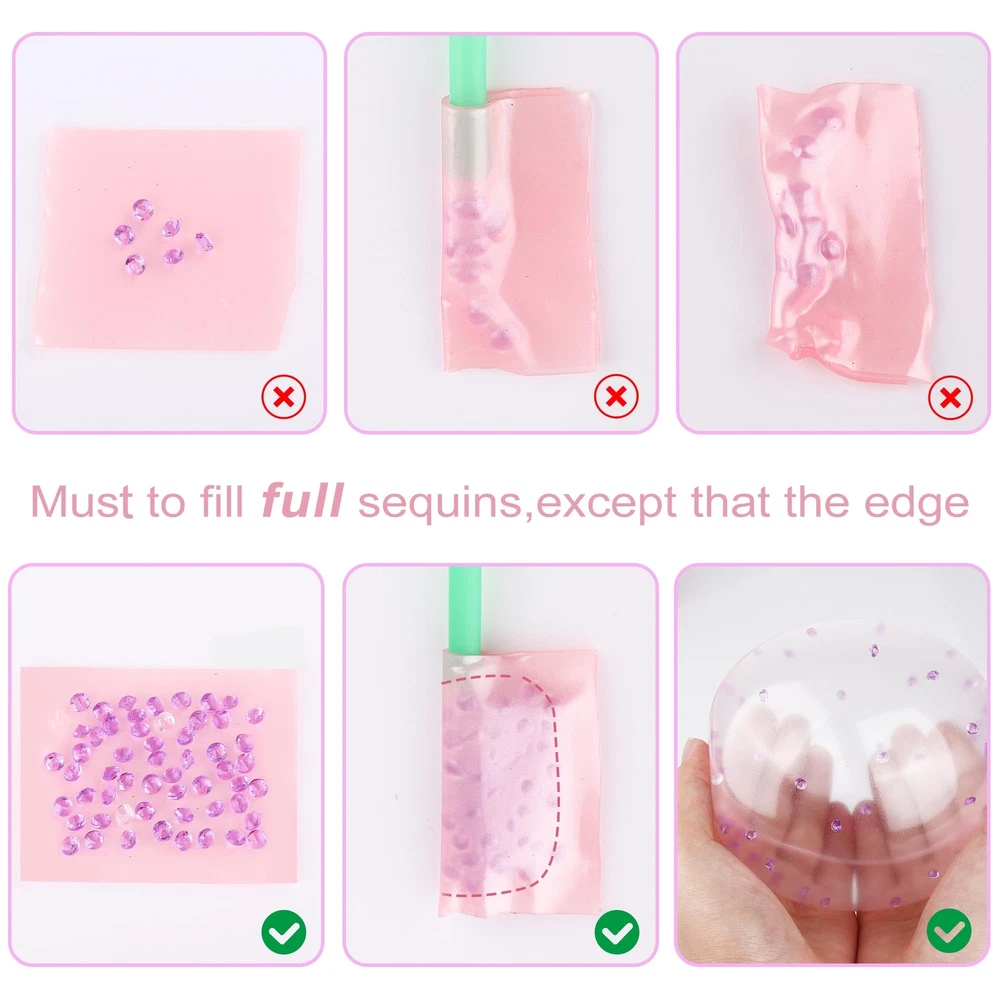
Task: Select the crumpled pink sheet picture
Action: (834, 233)
